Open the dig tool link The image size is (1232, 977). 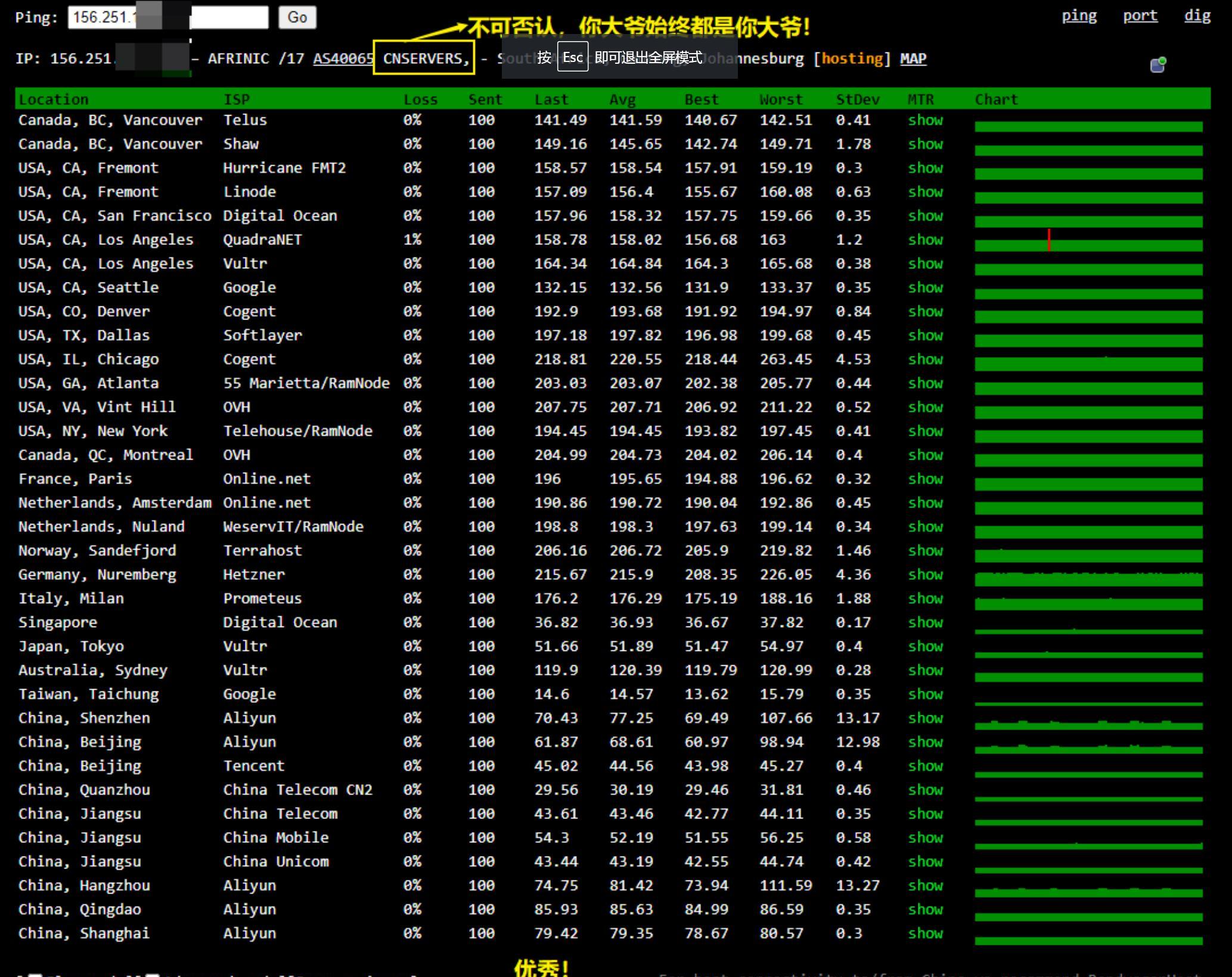tap(1197, 16)
